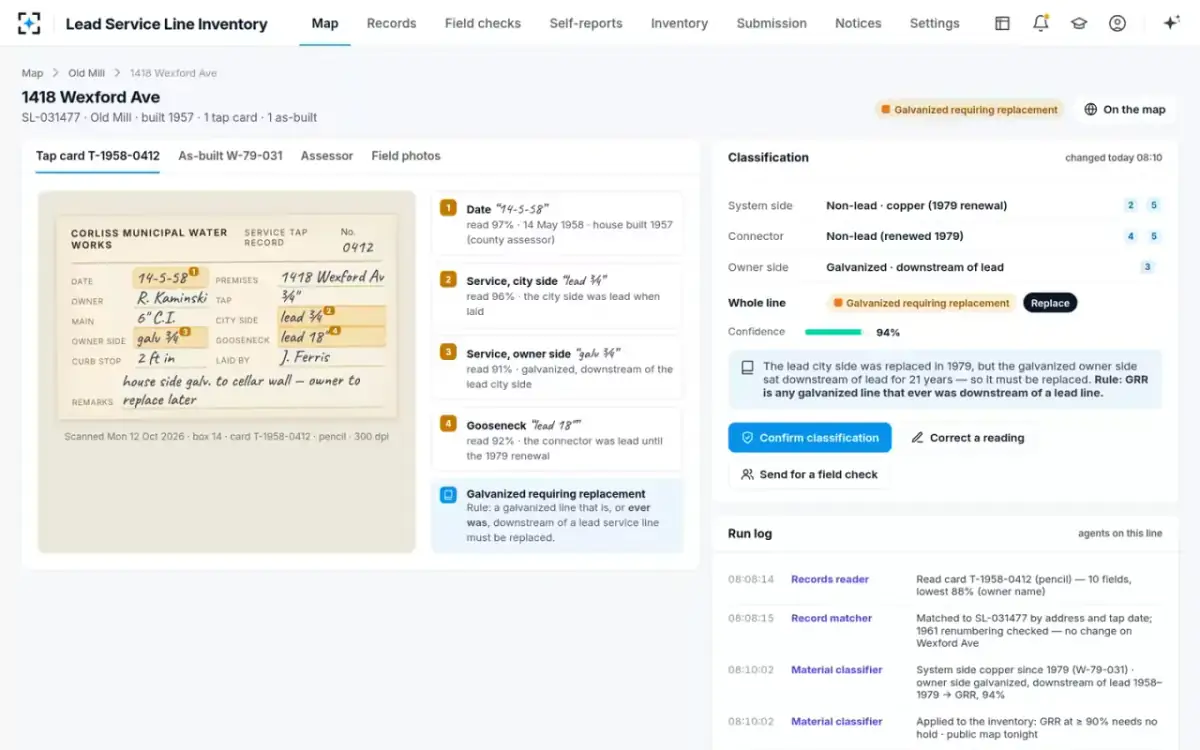
Task: Go to the Self-reports tab
Action: [x=586, y=23]
